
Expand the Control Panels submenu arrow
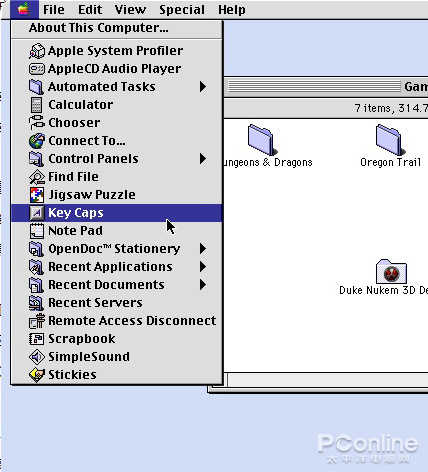[x=203, y=159]
